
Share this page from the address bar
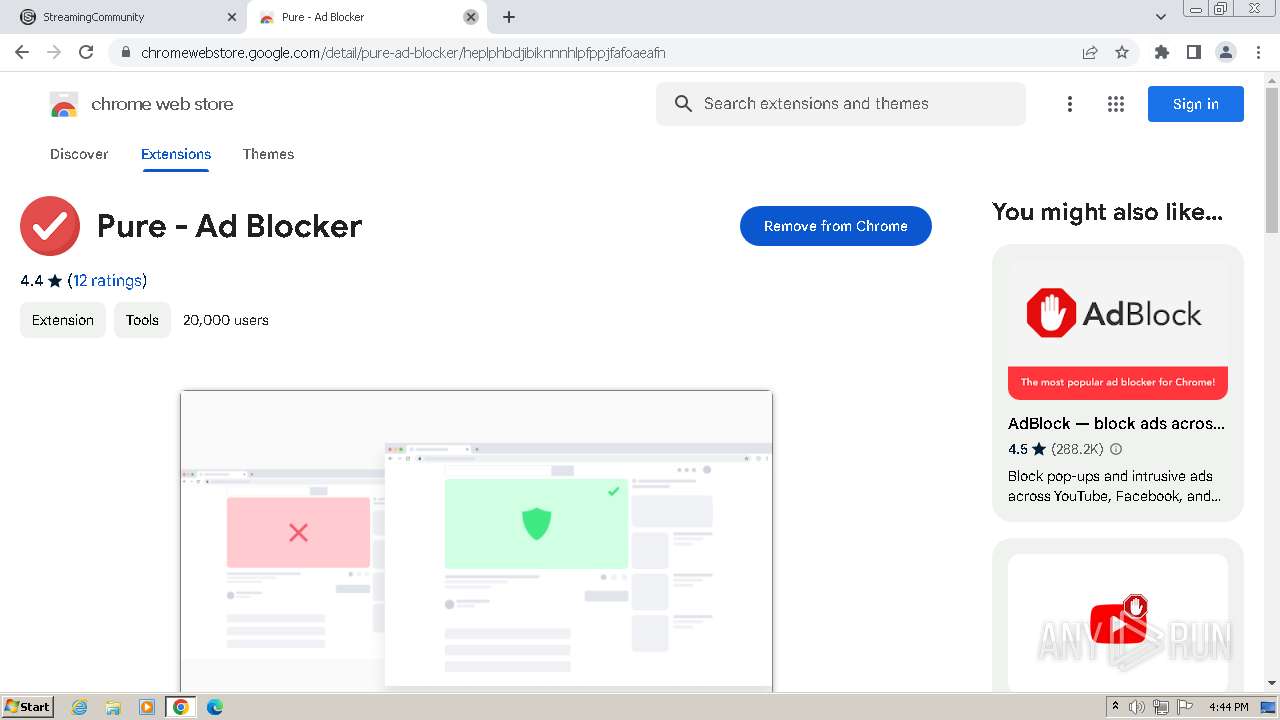click(1090, 52)
